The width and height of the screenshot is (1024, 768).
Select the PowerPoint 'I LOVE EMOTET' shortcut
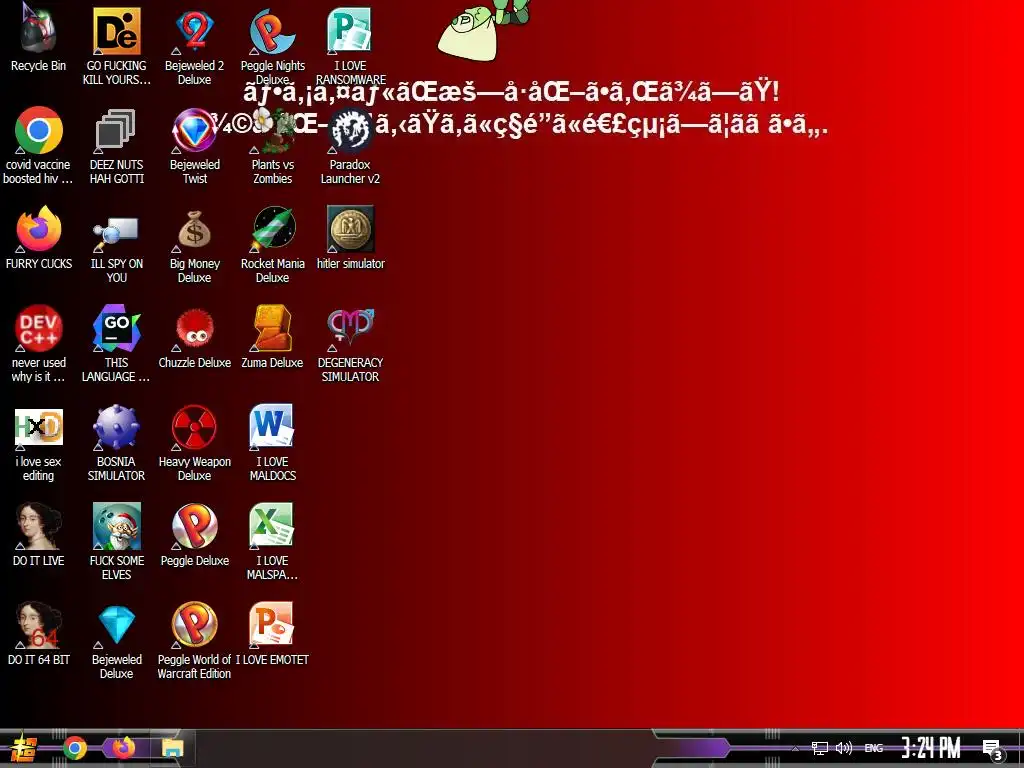[x=272, y=633]
